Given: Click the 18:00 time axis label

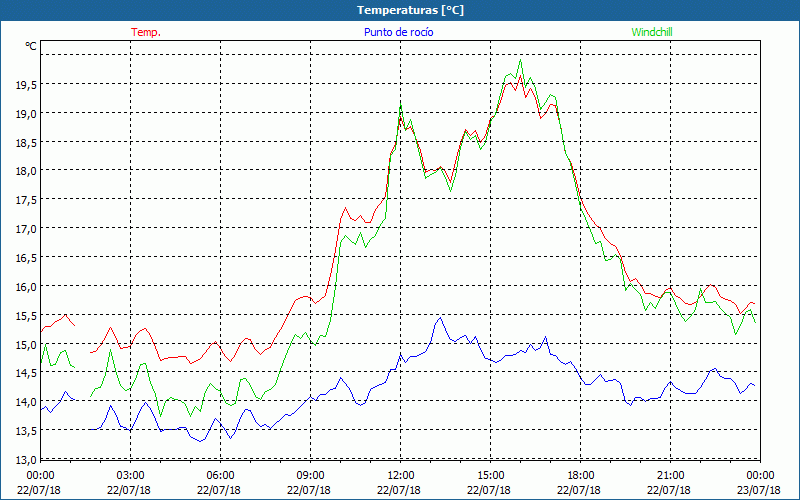Looking at the screenshot, I should [x=581, y=476].
